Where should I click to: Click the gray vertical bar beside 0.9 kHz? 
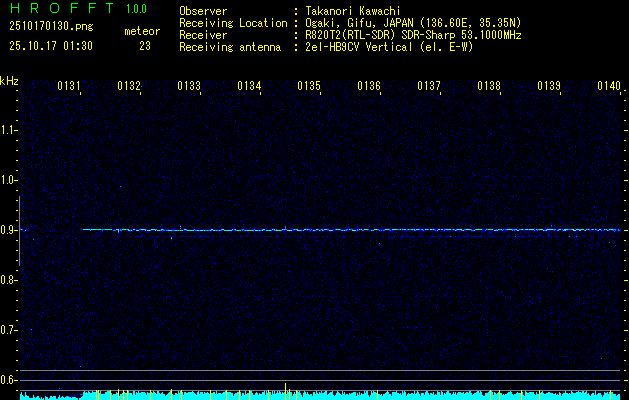point(19,231)
